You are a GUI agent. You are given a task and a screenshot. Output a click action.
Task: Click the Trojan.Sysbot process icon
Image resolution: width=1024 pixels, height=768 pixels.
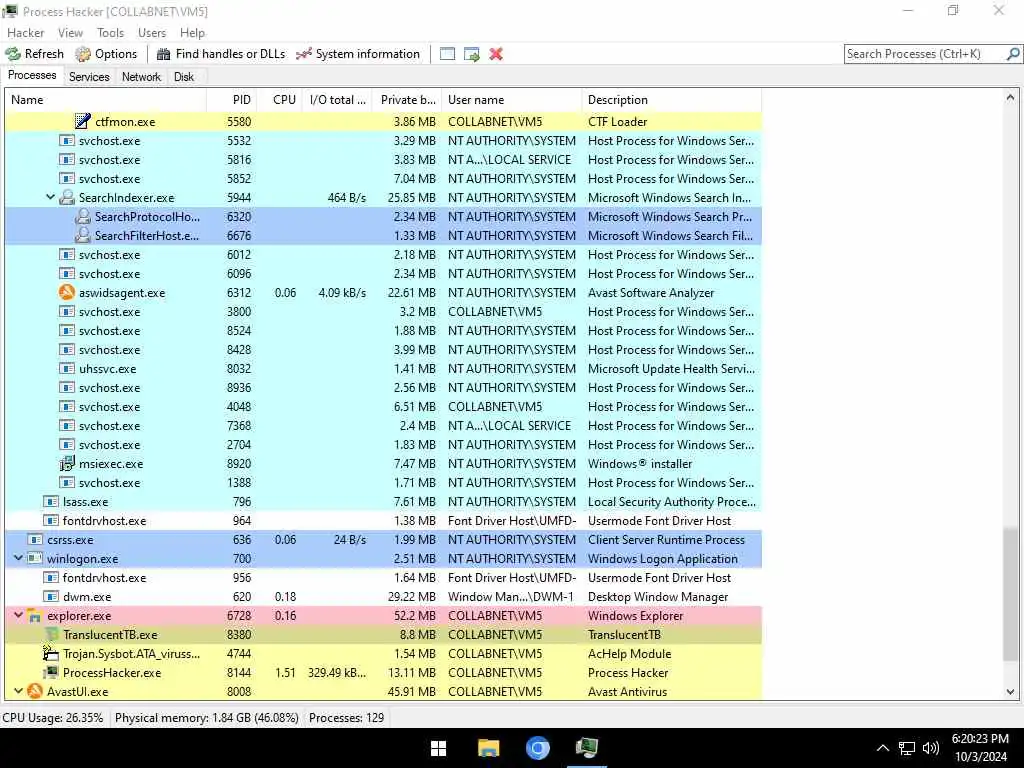tap(51, 654)
